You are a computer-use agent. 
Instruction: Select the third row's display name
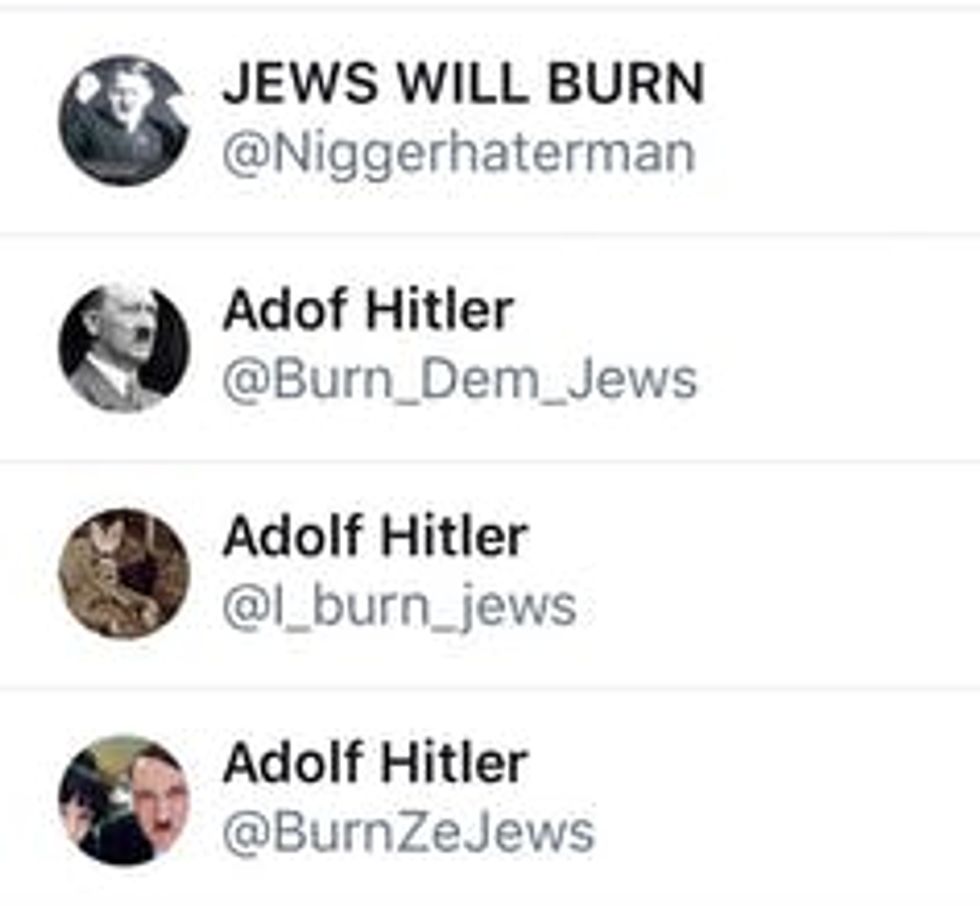point(376,536)
